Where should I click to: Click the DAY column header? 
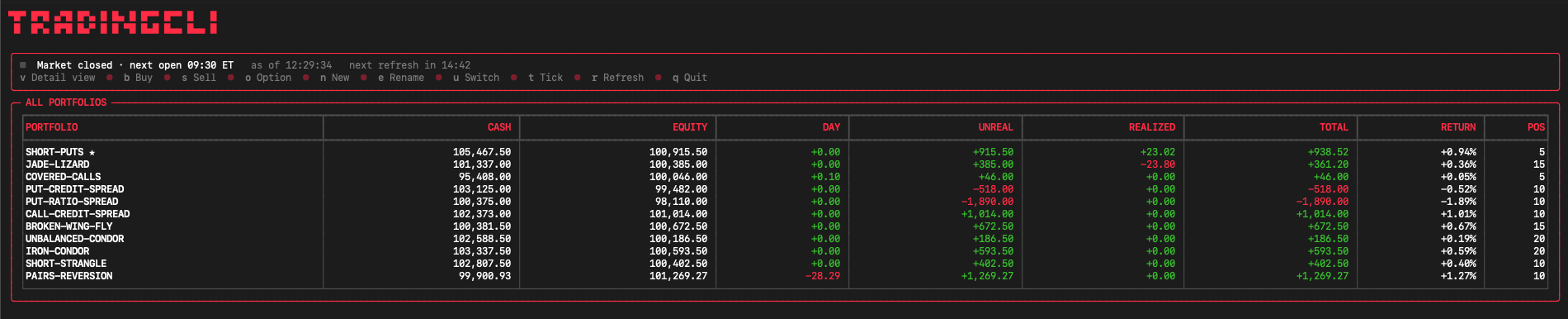(x=831, y=127)
